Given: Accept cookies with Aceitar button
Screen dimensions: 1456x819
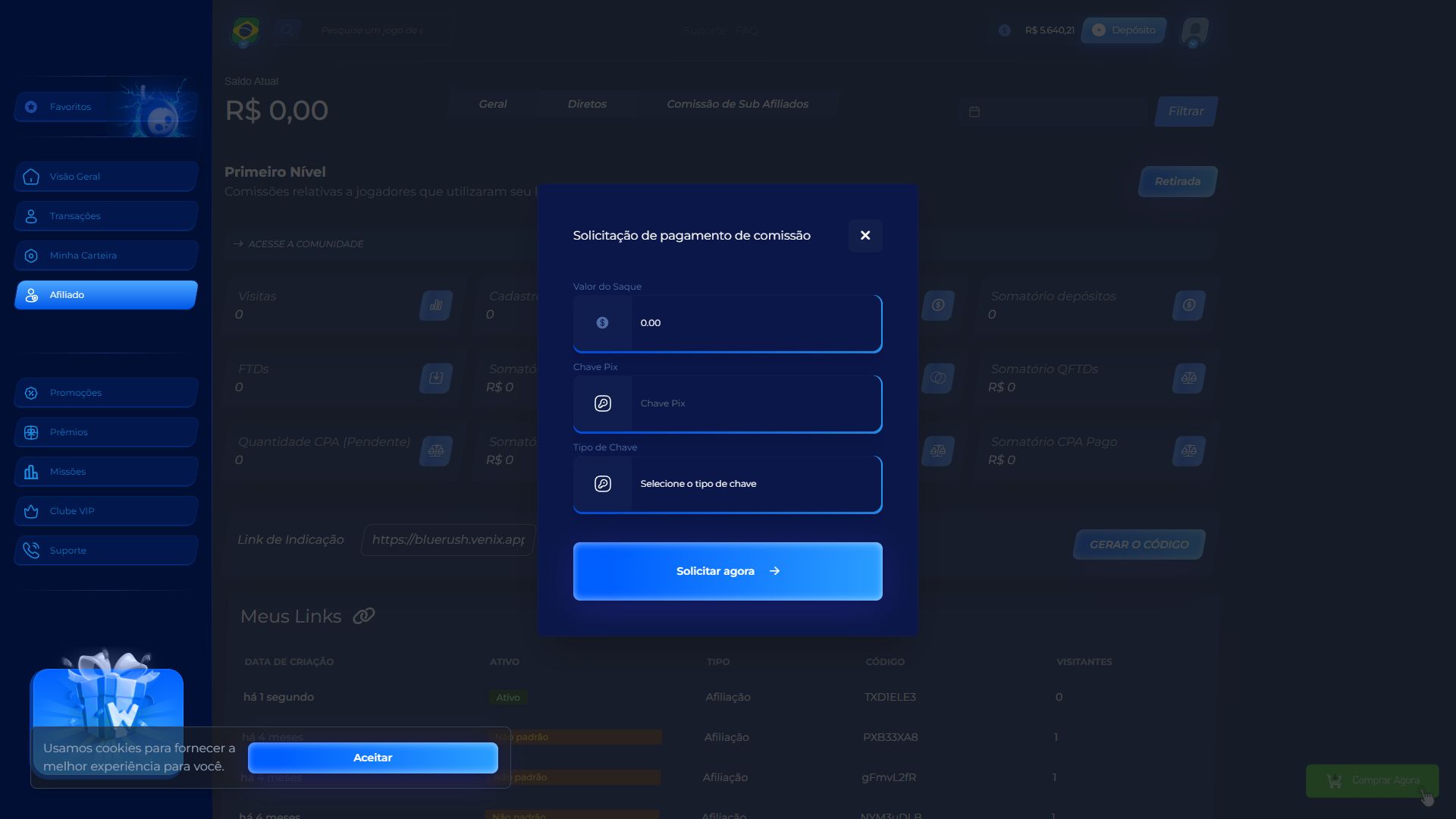Looking at the screenshot, I should pyautogui.click(x=372, y=758).
